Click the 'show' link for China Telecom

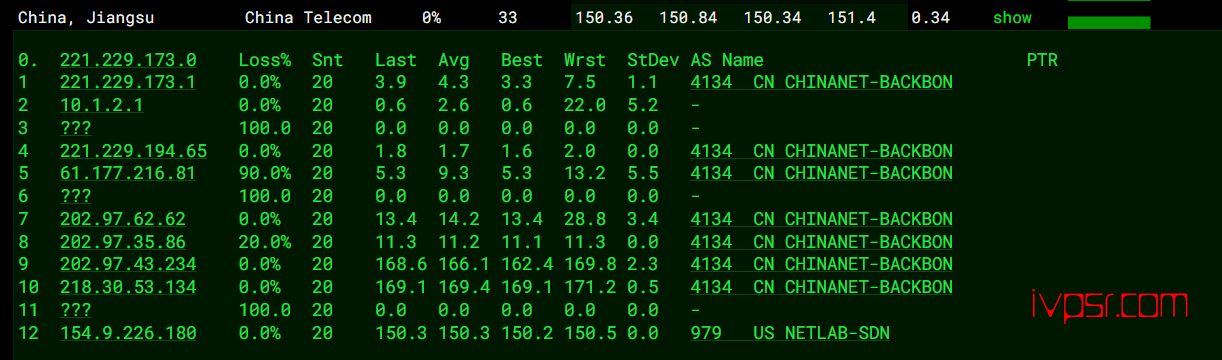click(x=1012, y=18)
